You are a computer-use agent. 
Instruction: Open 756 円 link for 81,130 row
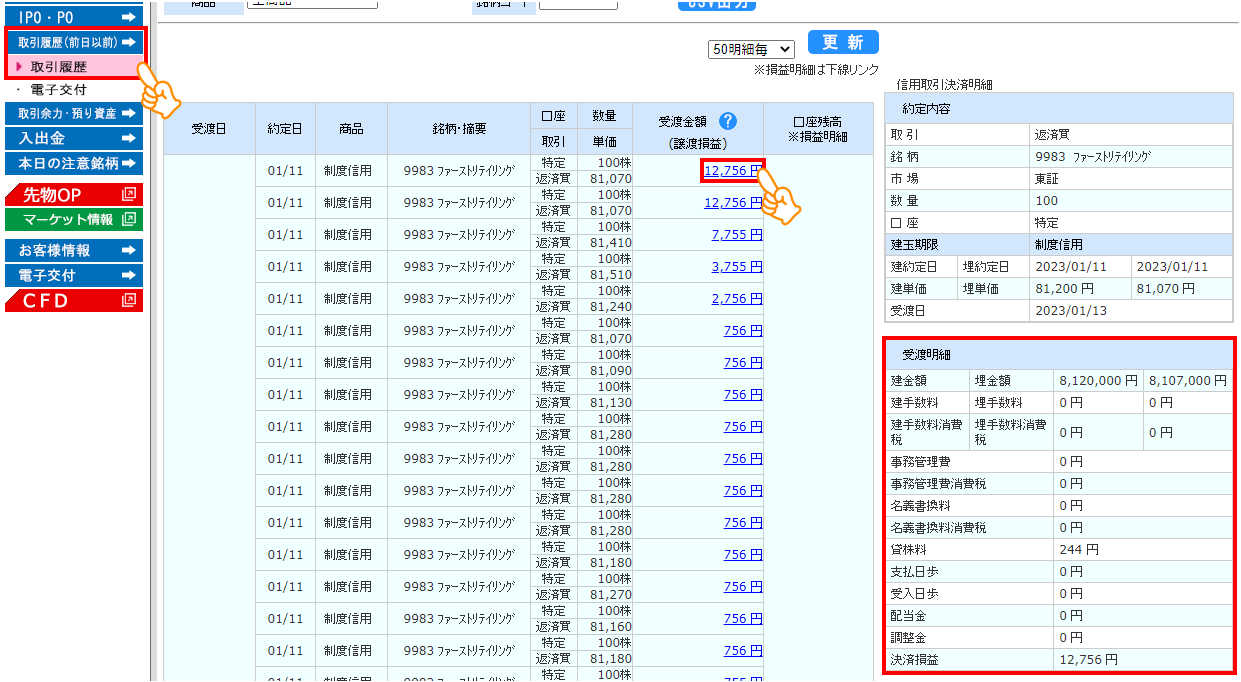click(743, 395)
